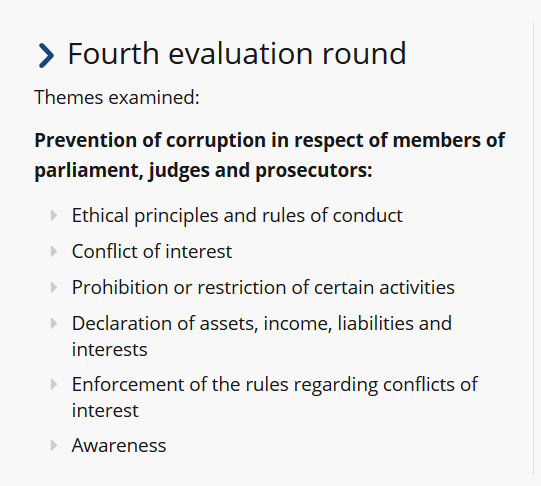Viewport: 541px width, 486px height.
Task: Click the bullet arrow before Declaration of assets
Action: (54, 324)
